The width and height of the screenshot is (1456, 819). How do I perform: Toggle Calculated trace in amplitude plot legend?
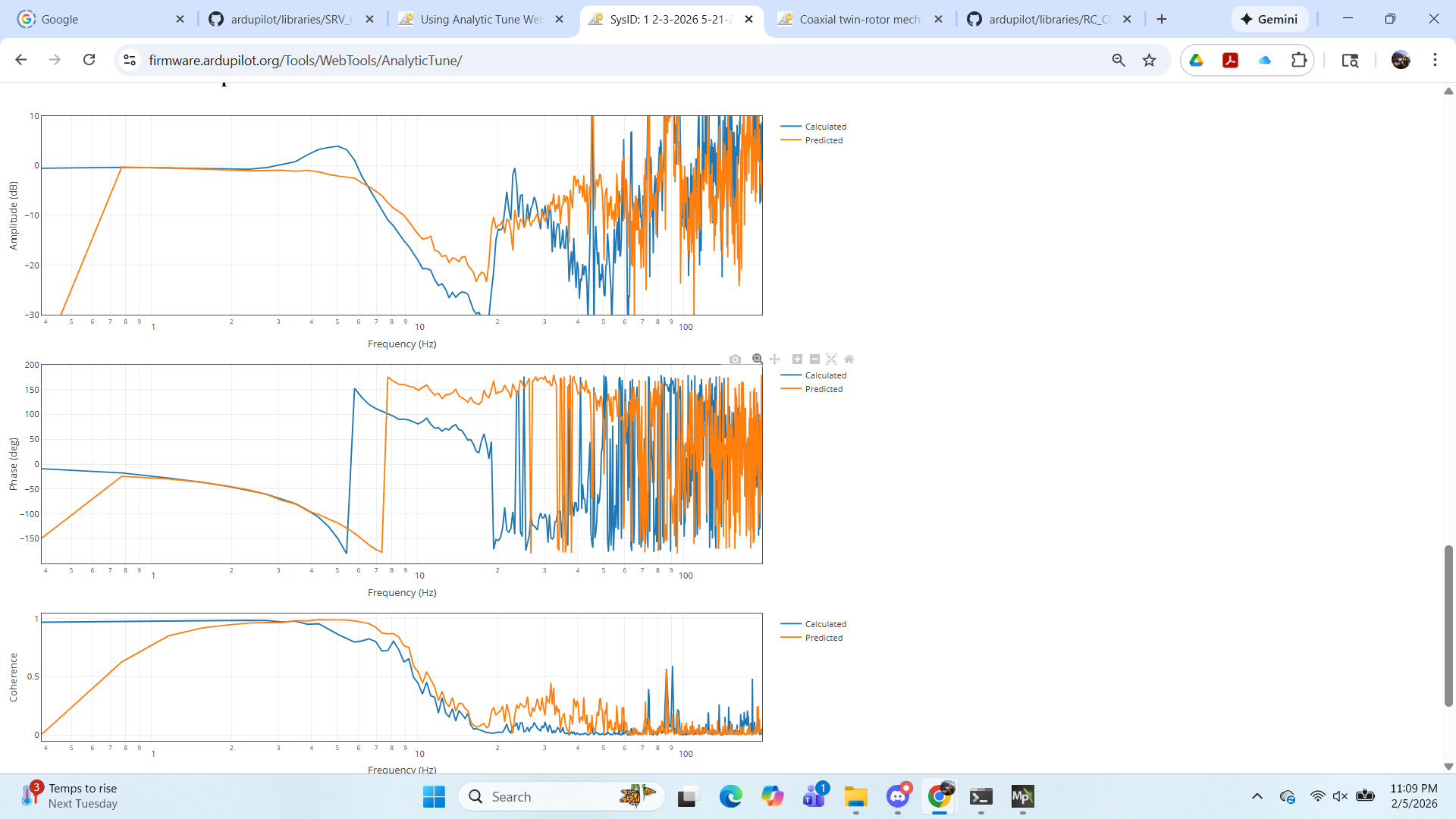pos(825,127)
